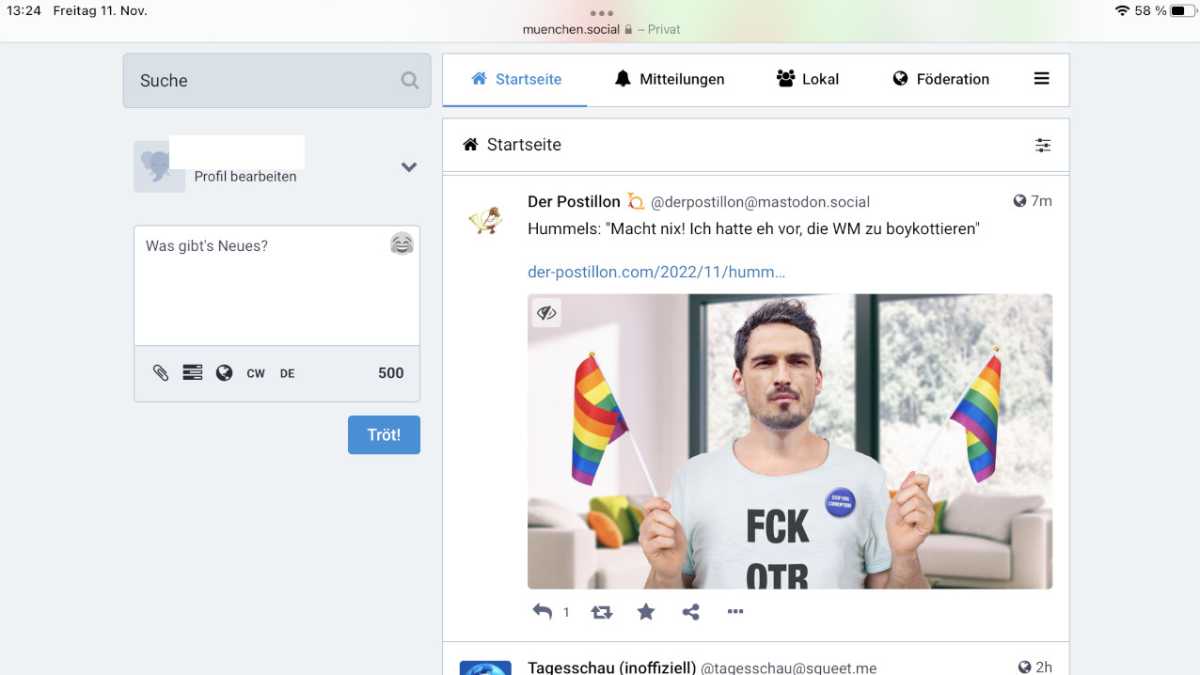Tap the battery 58 % indicator

[1164, 11]
